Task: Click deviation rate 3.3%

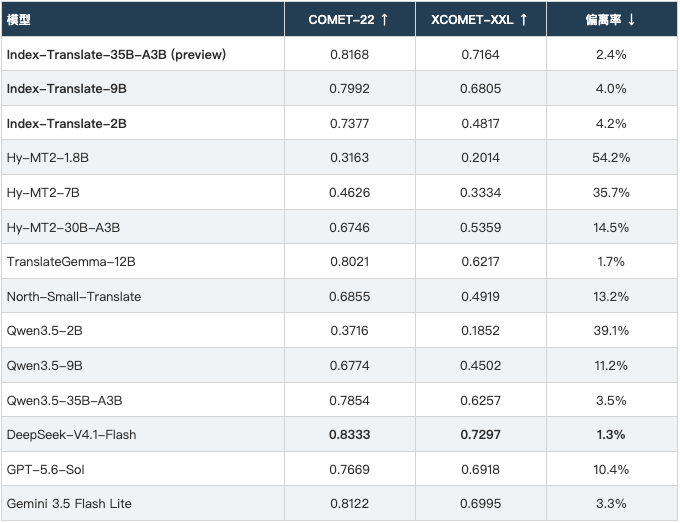Action: (611, 503)
